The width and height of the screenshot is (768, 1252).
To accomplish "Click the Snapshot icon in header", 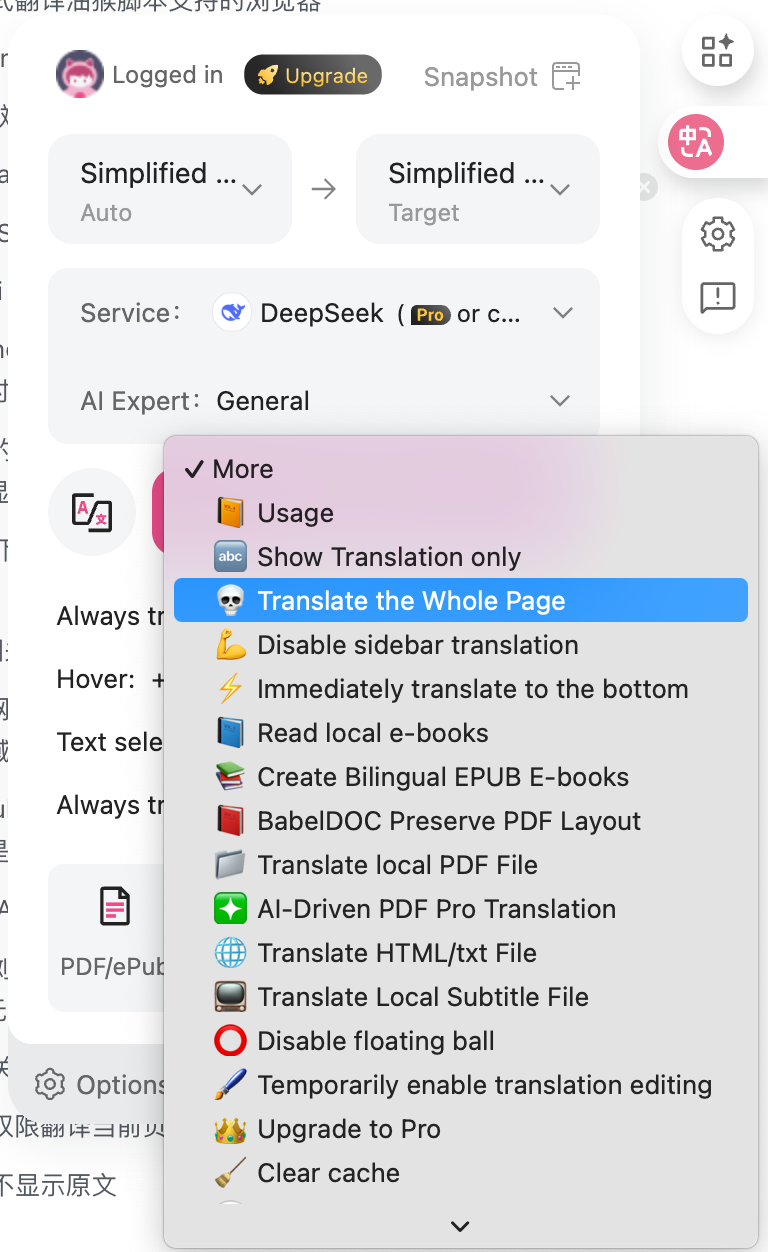I will (566, 77).
